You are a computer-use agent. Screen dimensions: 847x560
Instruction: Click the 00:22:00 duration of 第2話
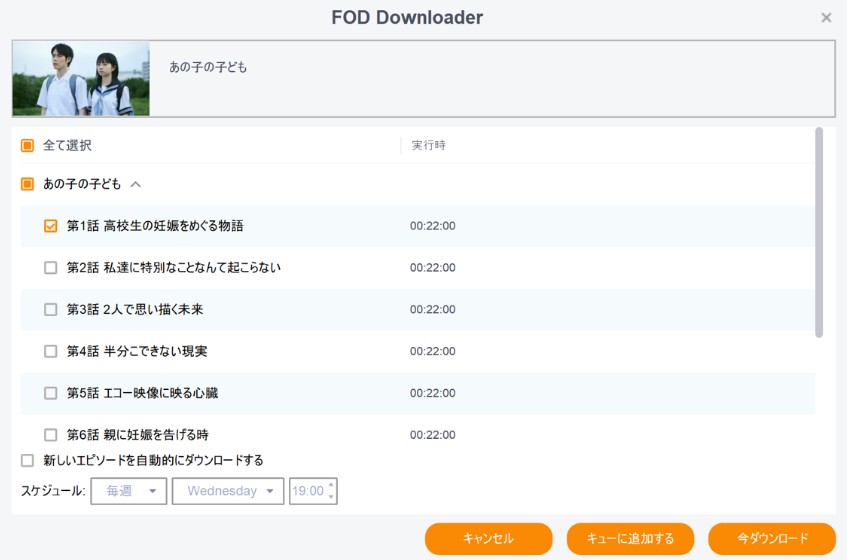click(x=433, y=267)
